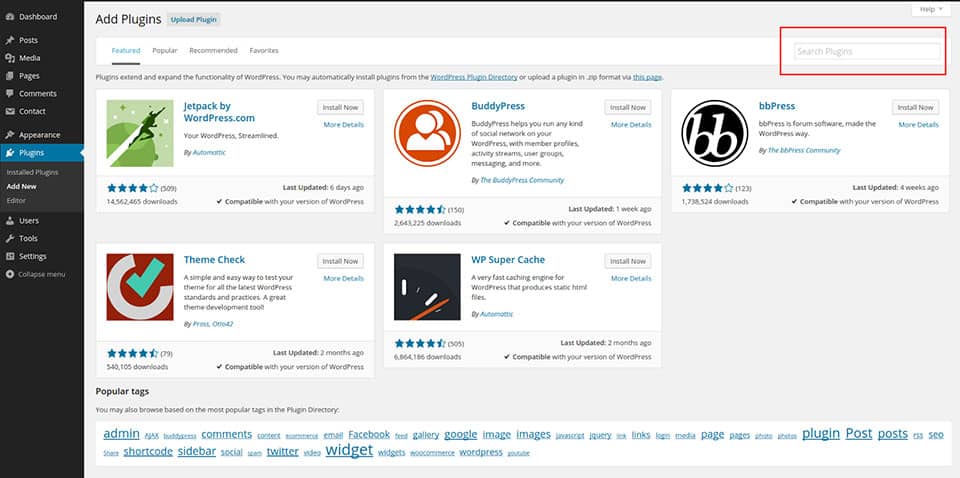Open the WP Super Cache title link
960x478 pixels.
coord(508,260)
